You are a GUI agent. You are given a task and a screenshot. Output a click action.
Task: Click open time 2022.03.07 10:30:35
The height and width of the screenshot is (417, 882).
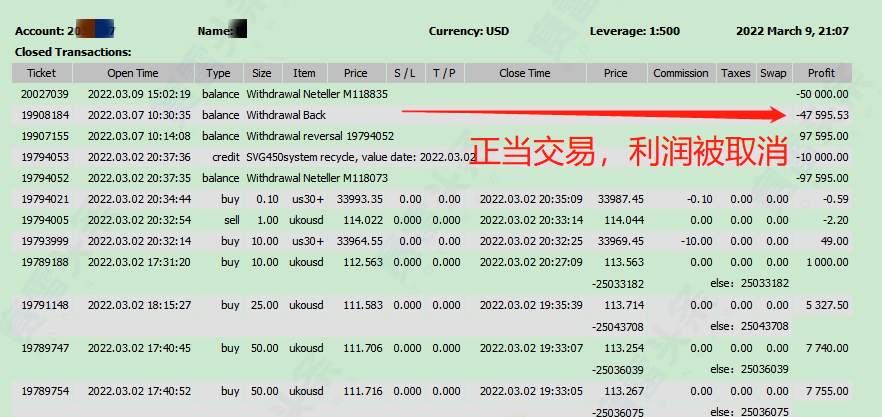point(139,115)
